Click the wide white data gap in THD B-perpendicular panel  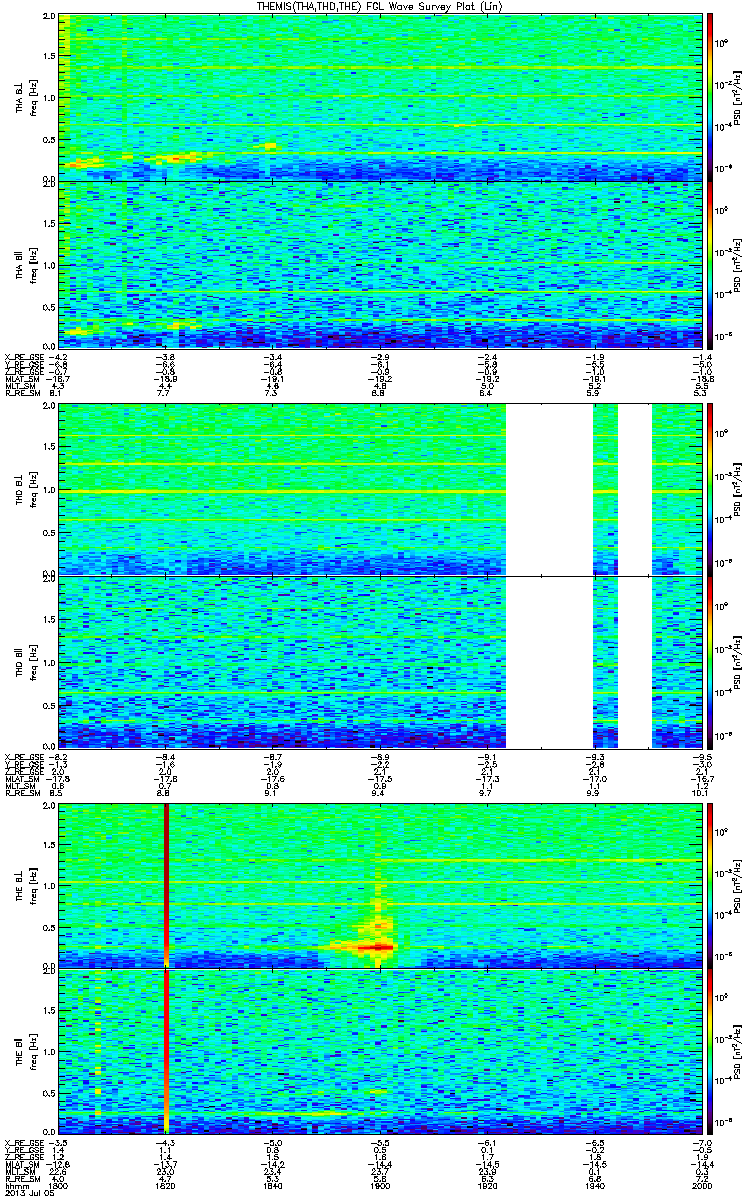click(x=549, y=489)
